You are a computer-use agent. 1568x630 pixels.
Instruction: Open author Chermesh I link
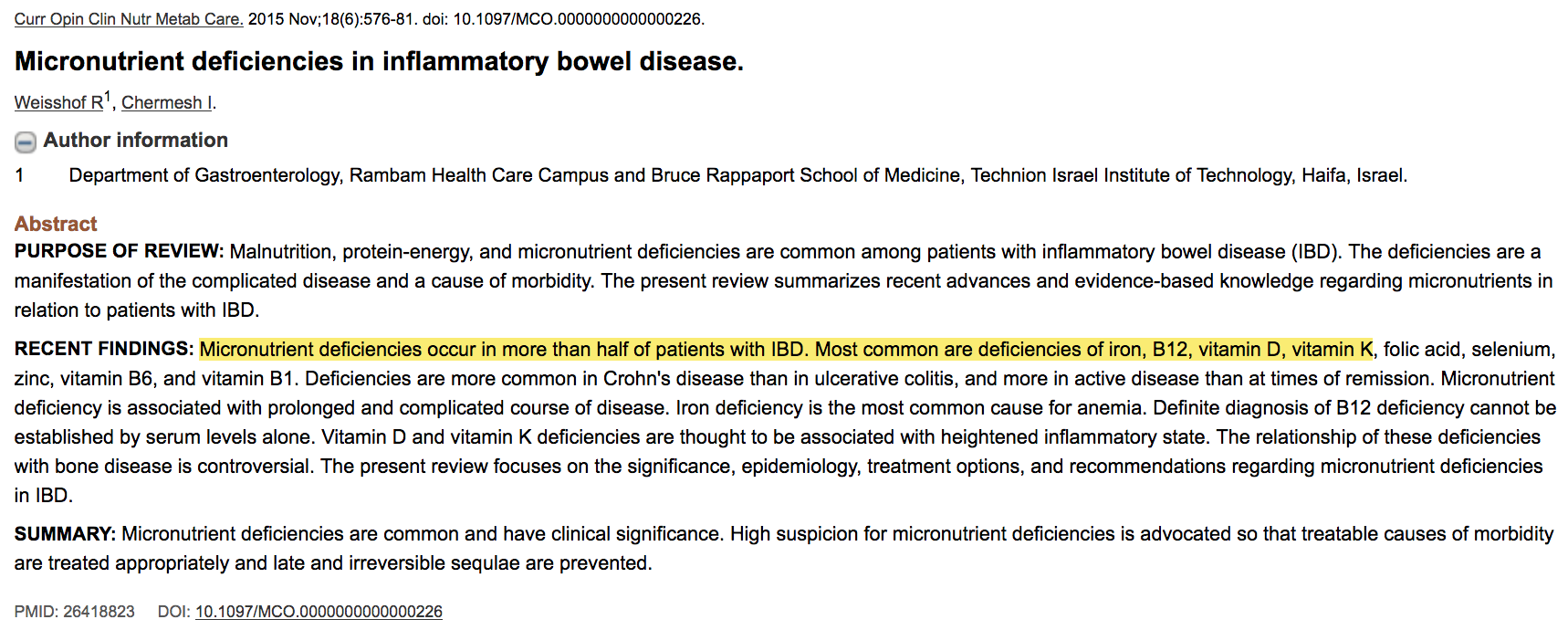tap(167, 103)
